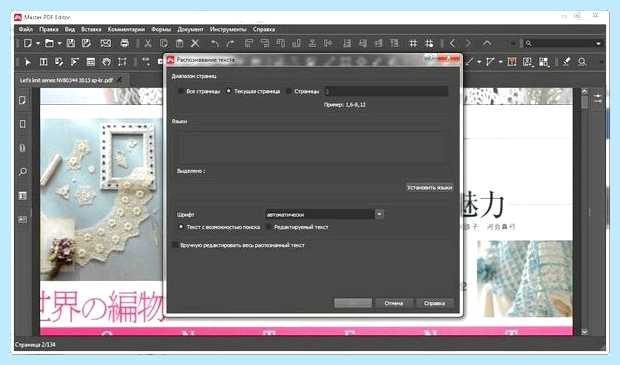
Task: Click the Print icon
Action: pyautogui.click(x=125, y=43)
